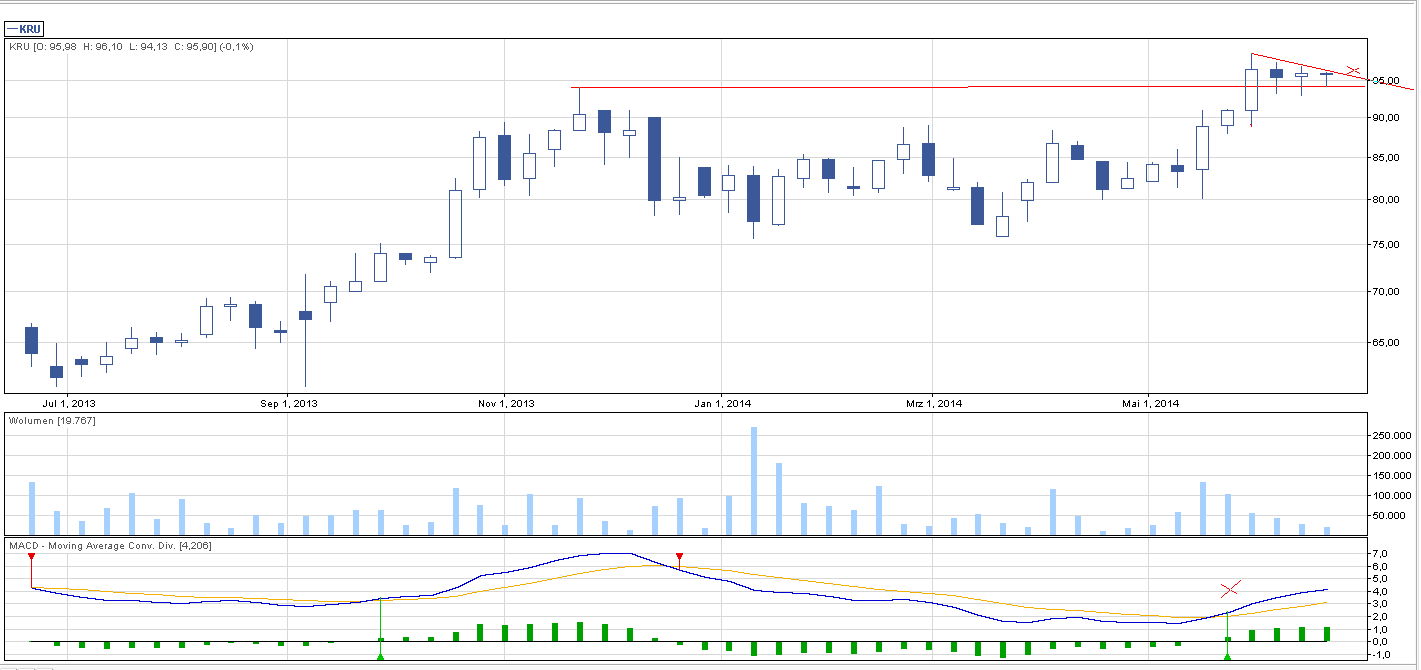Viewport: 1421px width, 670px height.
Task: Click the leftmost red MACD sell arrow
Action: (x=31, y=556)
